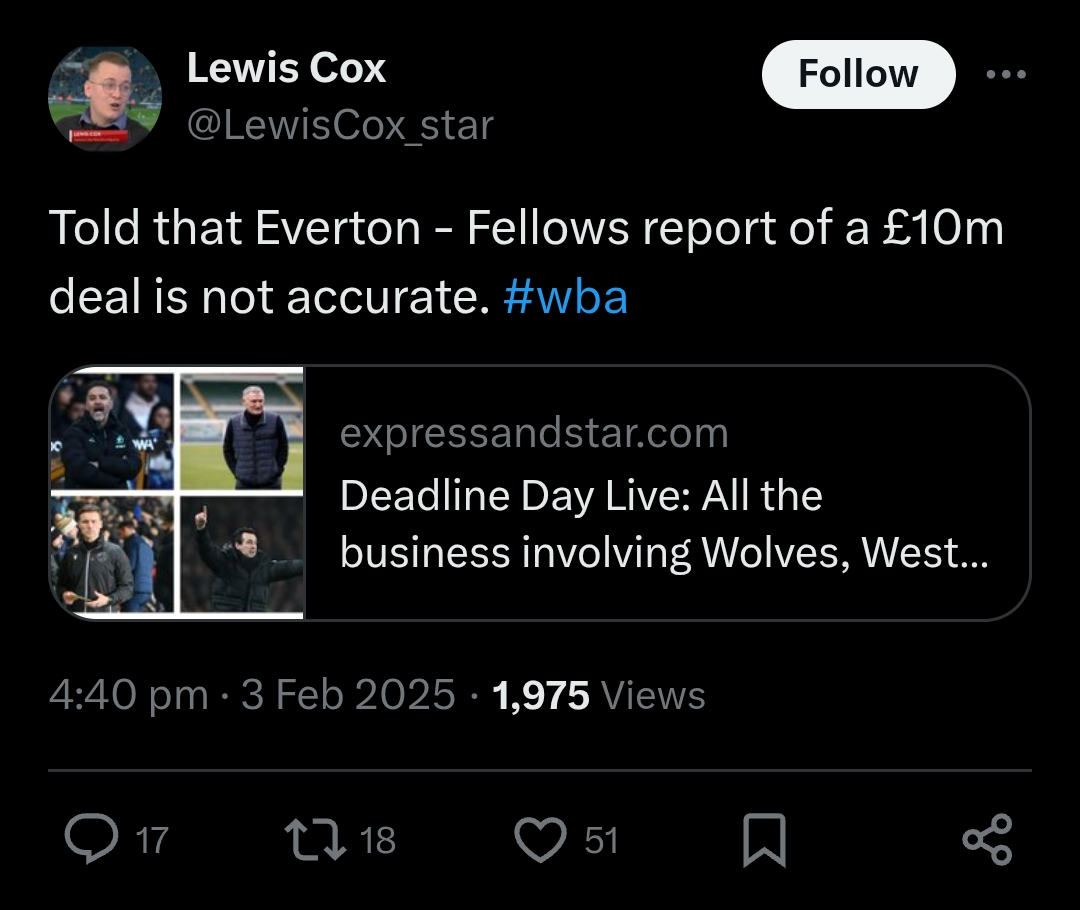Click the 51 likes count
Screen dimensions: 1080x910
pyautogui.click(x=601, y=840)
